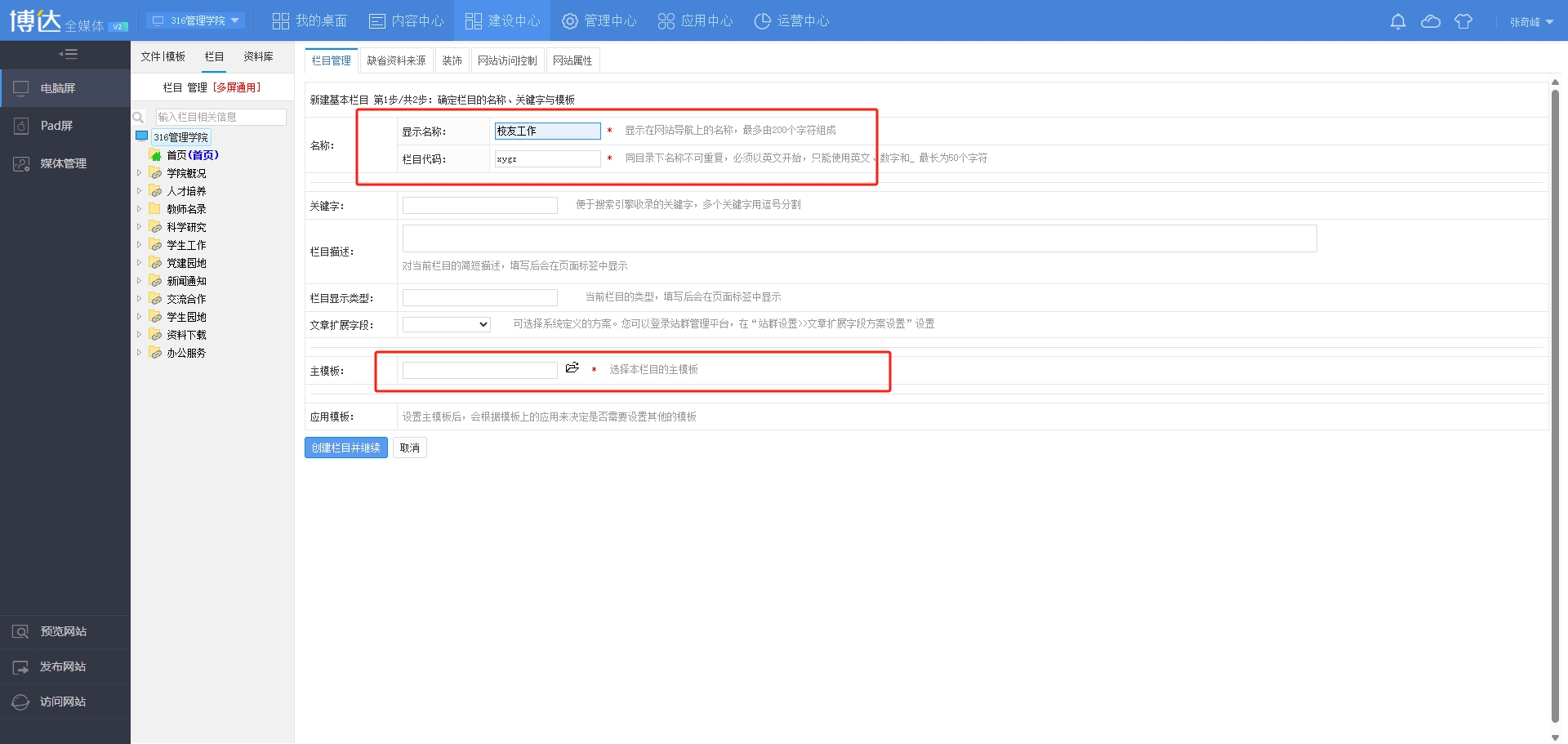Click 运营中心 pie icon
Image resolution: width=1568 pixels, height=744 pixels.
tap(762, 21)
